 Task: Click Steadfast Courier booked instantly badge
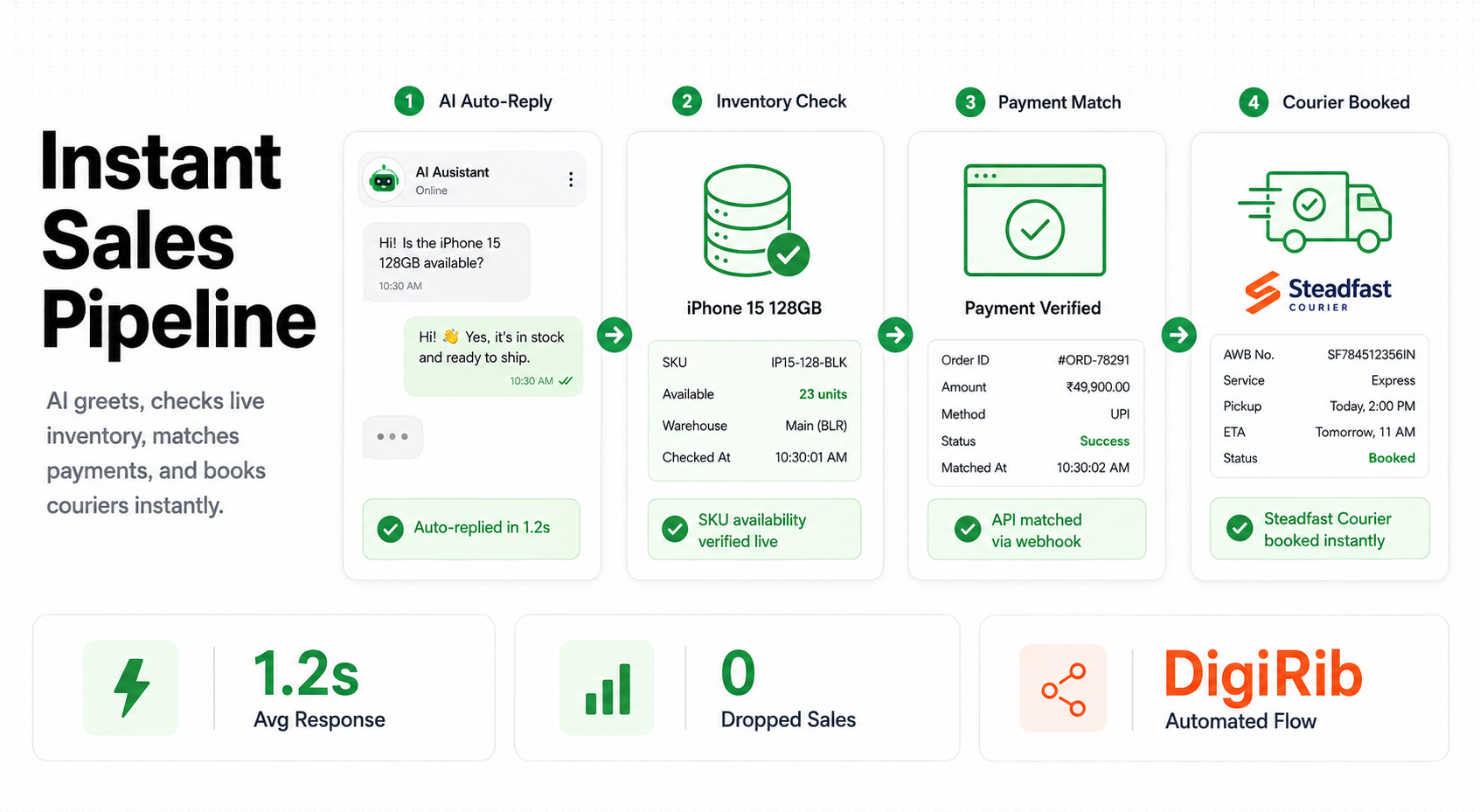point(1320,529)
